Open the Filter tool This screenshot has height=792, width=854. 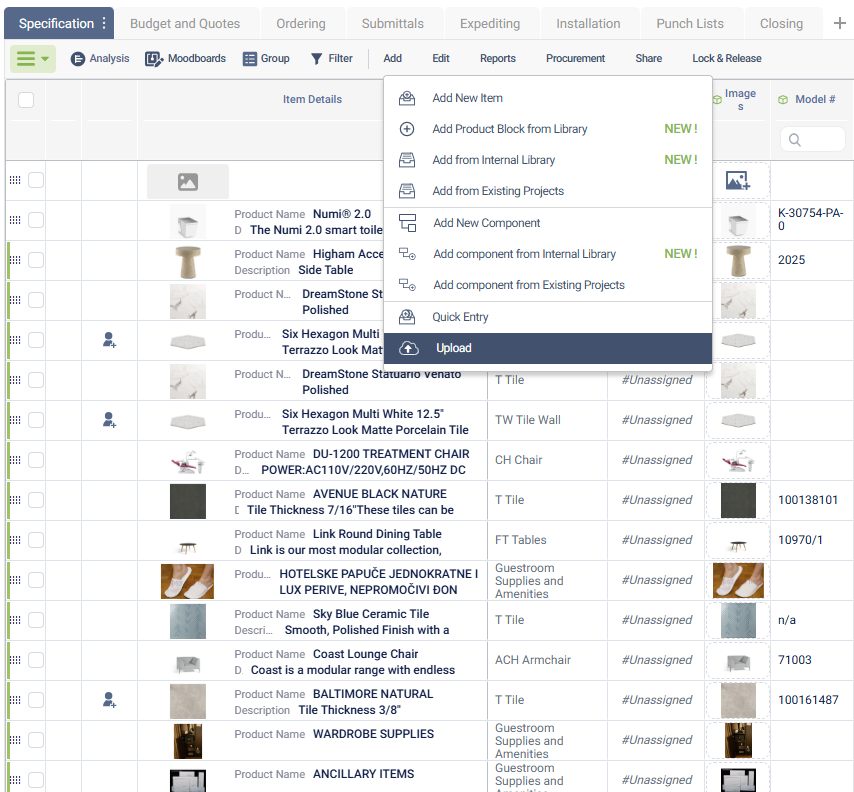[332, 59]
